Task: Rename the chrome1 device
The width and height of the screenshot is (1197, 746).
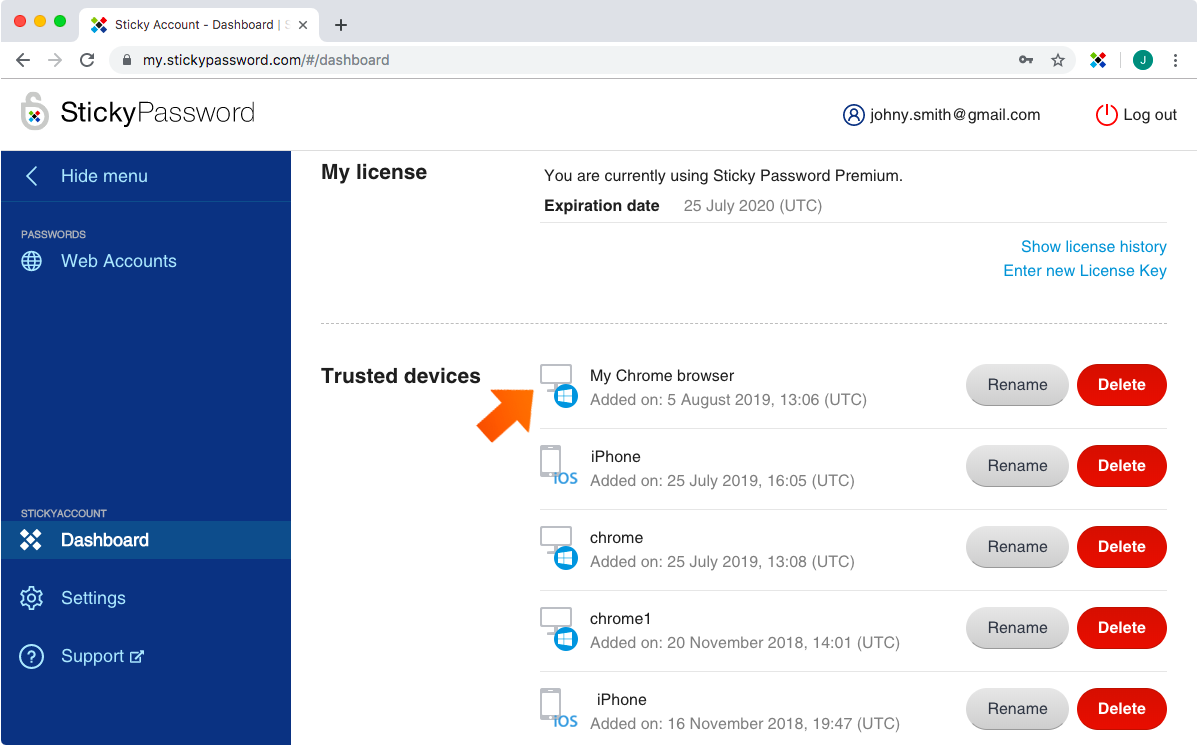Action: tap(1017, 628)
